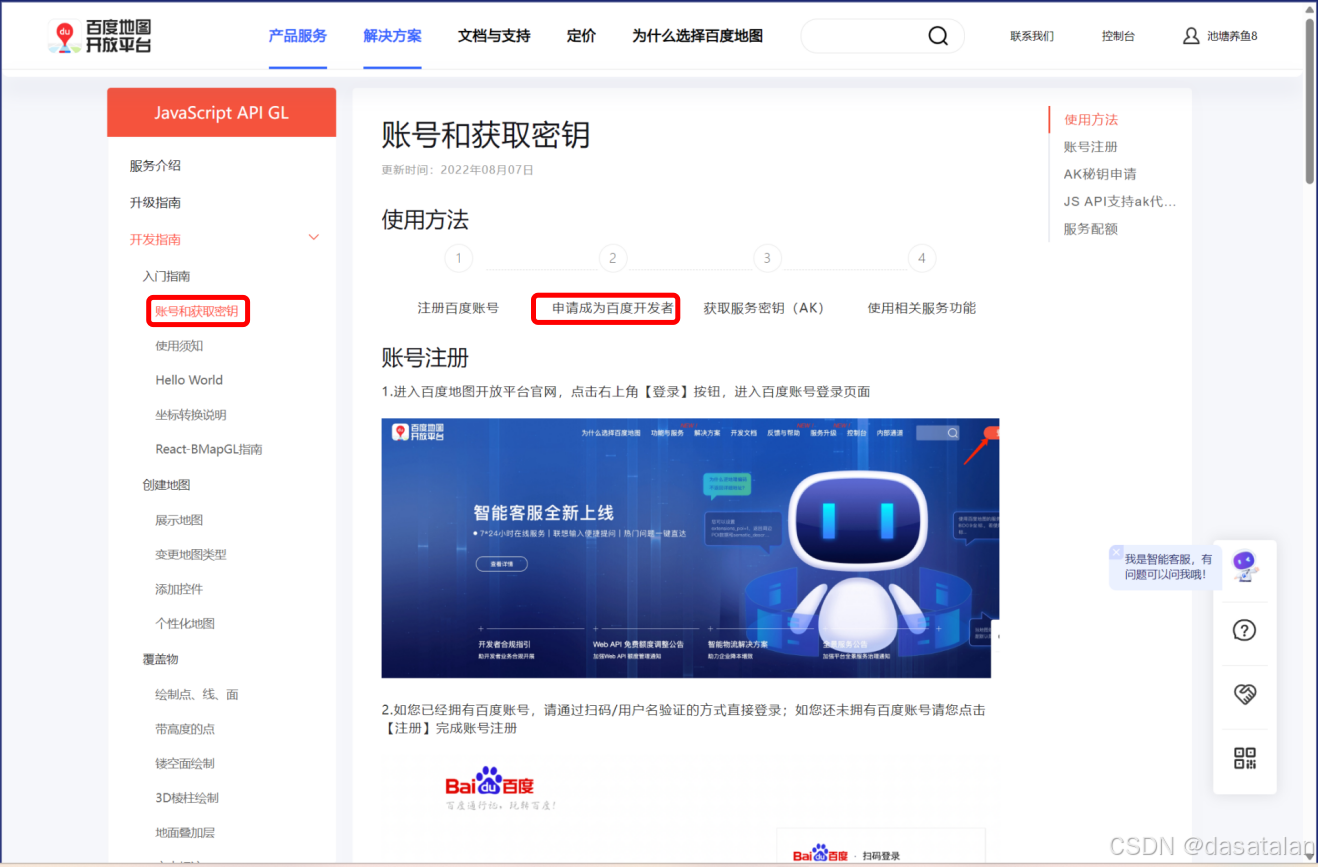
Task: Collapse the 开发指南 section chevron
Action: tap(314, 238)
